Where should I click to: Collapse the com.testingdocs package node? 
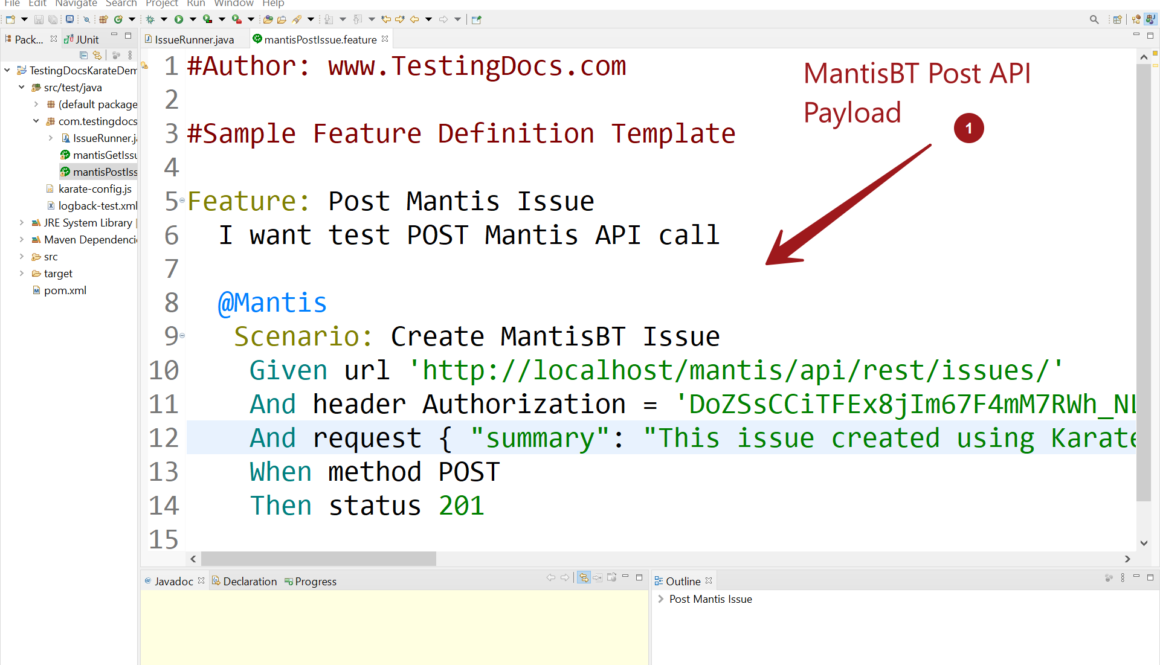click(x=36, y=121)
